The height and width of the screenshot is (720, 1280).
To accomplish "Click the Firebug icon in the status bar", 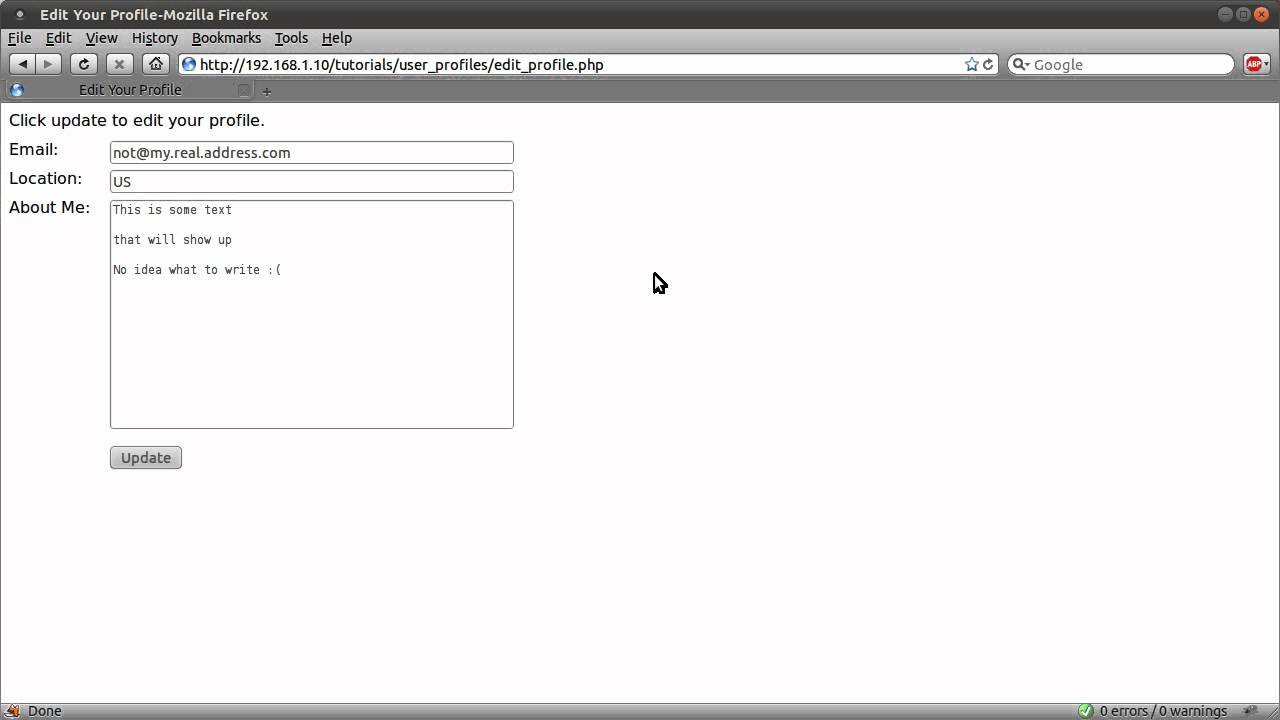I will [x=13, y=711].
